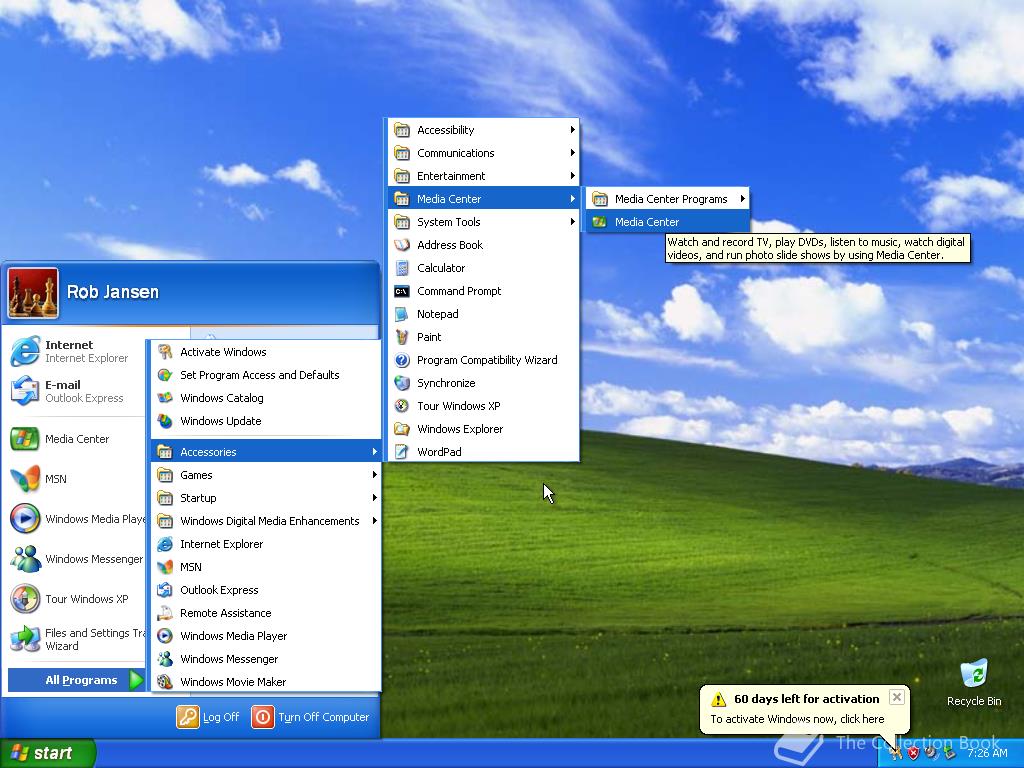1024x768 pixels.
Task: Launch WordPad
Action: tap(483, 452)
